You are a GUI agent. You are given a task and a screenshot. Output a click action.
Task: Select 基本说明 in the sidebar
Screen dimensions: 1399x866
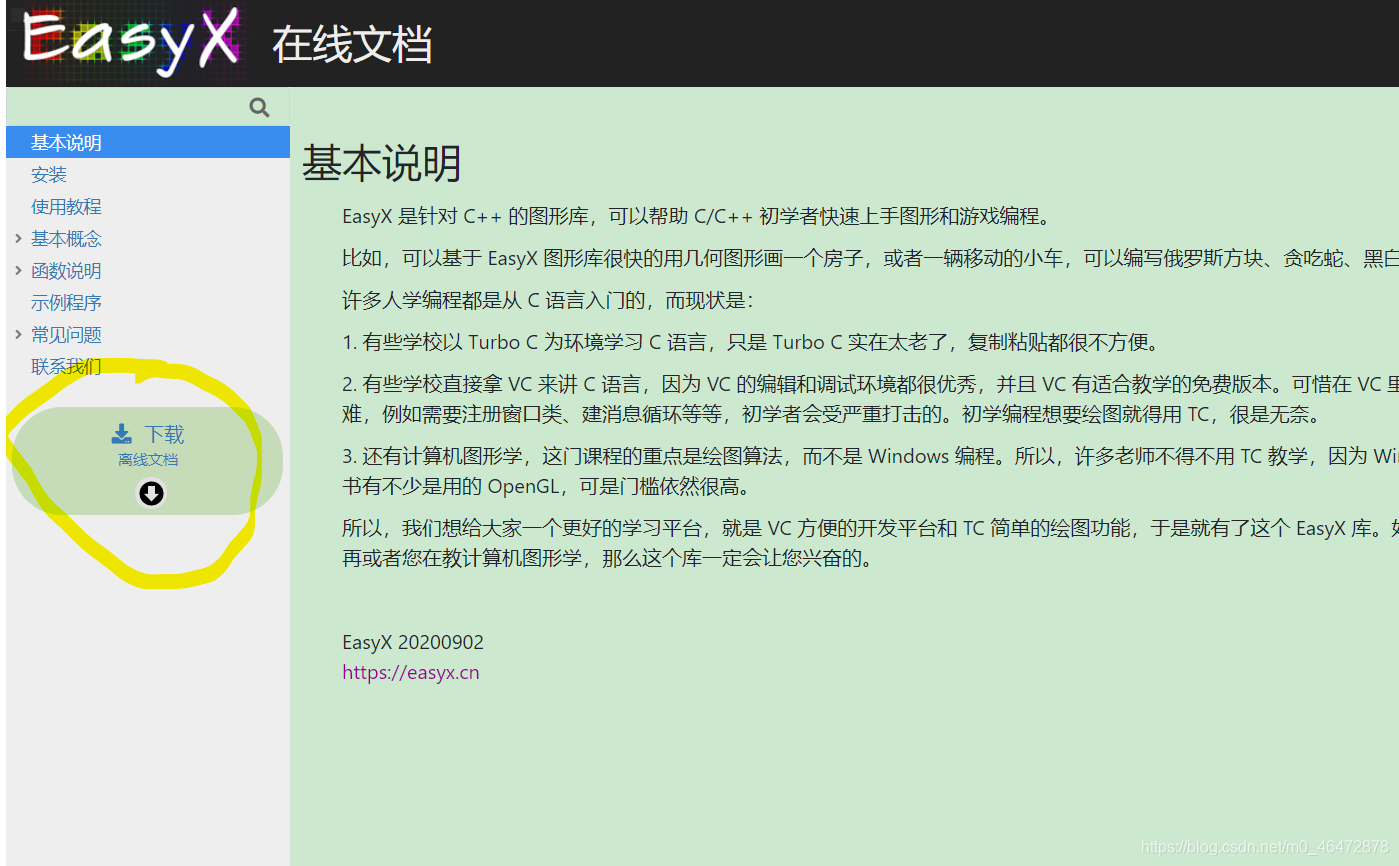(148, 142)
